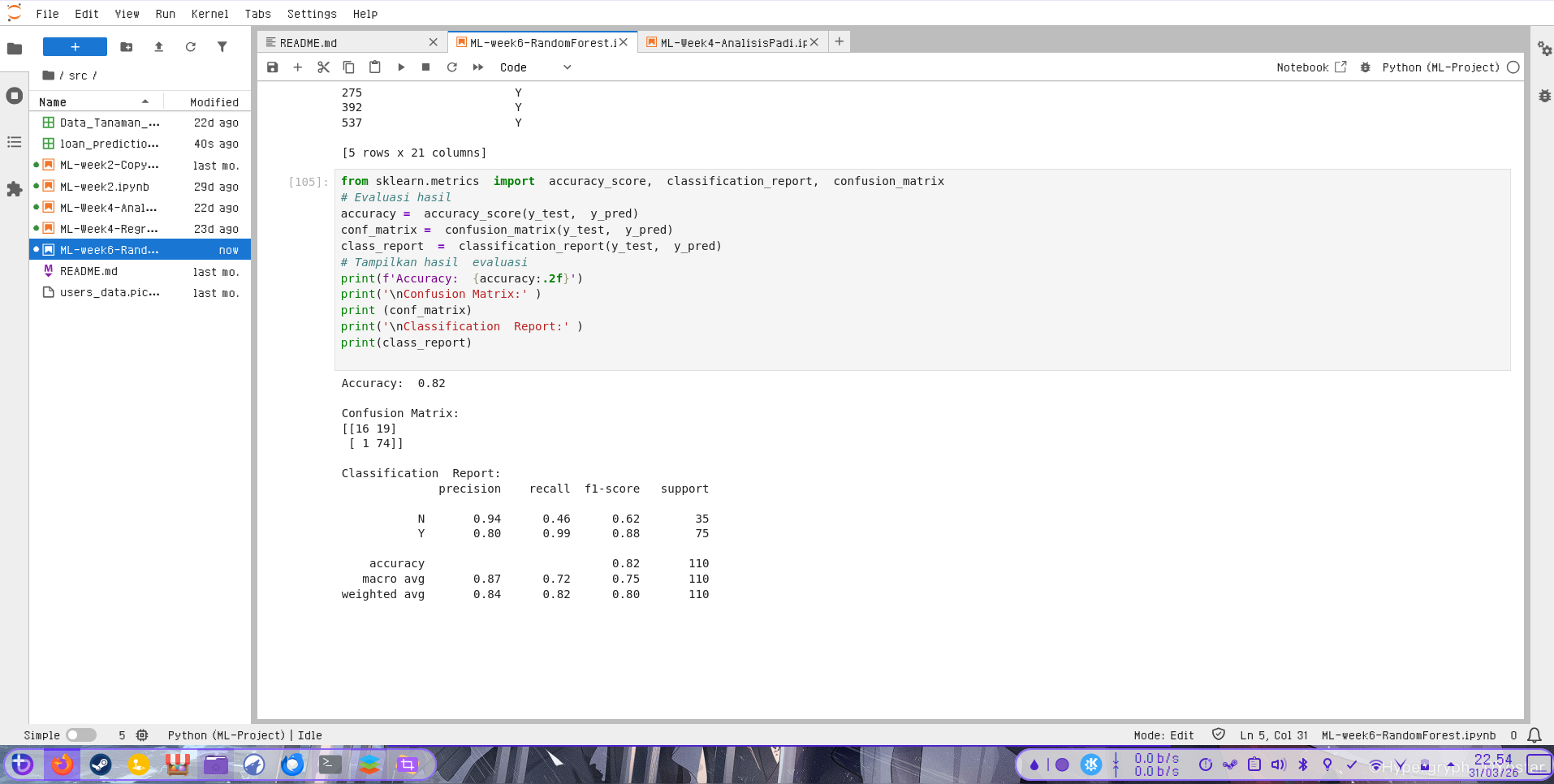Interrupt the kernel with stop button
This screenshot has height=784, width=1554.
coord(426,67)
